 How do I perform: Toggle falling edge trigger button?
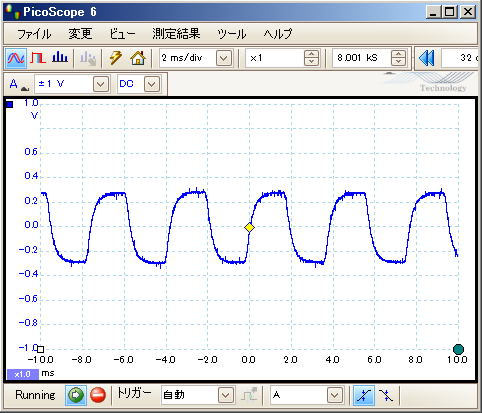(x=386, y=395)
